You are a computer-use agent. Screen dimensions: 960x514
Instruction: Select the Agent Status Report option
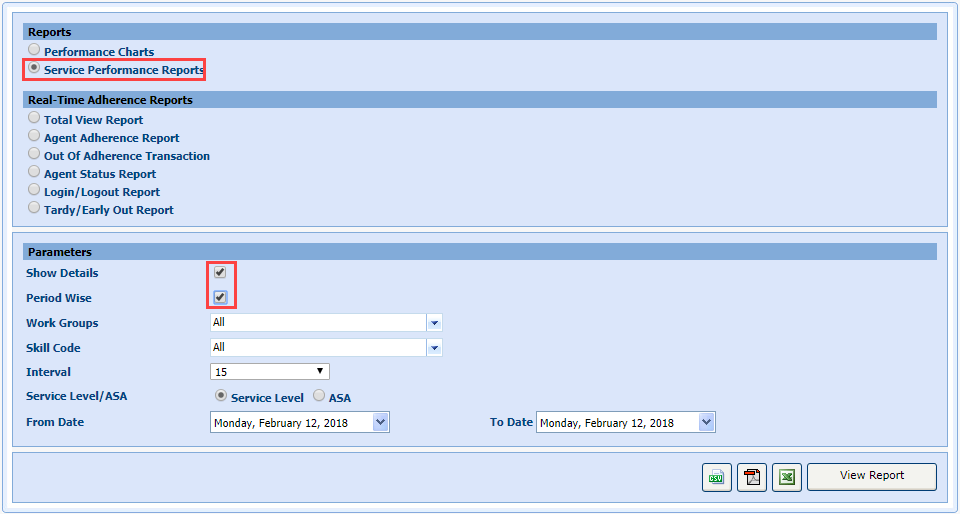click(35, 172)
